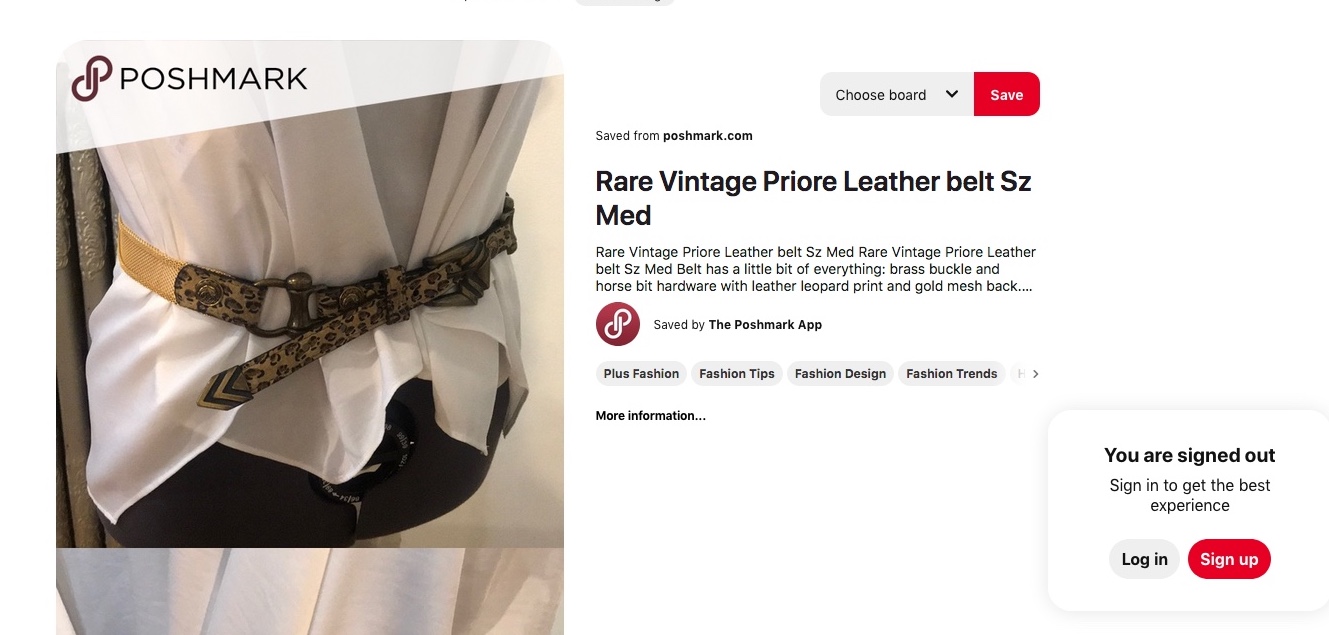Viewport: 1329px width, 635px height.
Task: Select the Plus Fashion tag
Action: tap(641, 374)
